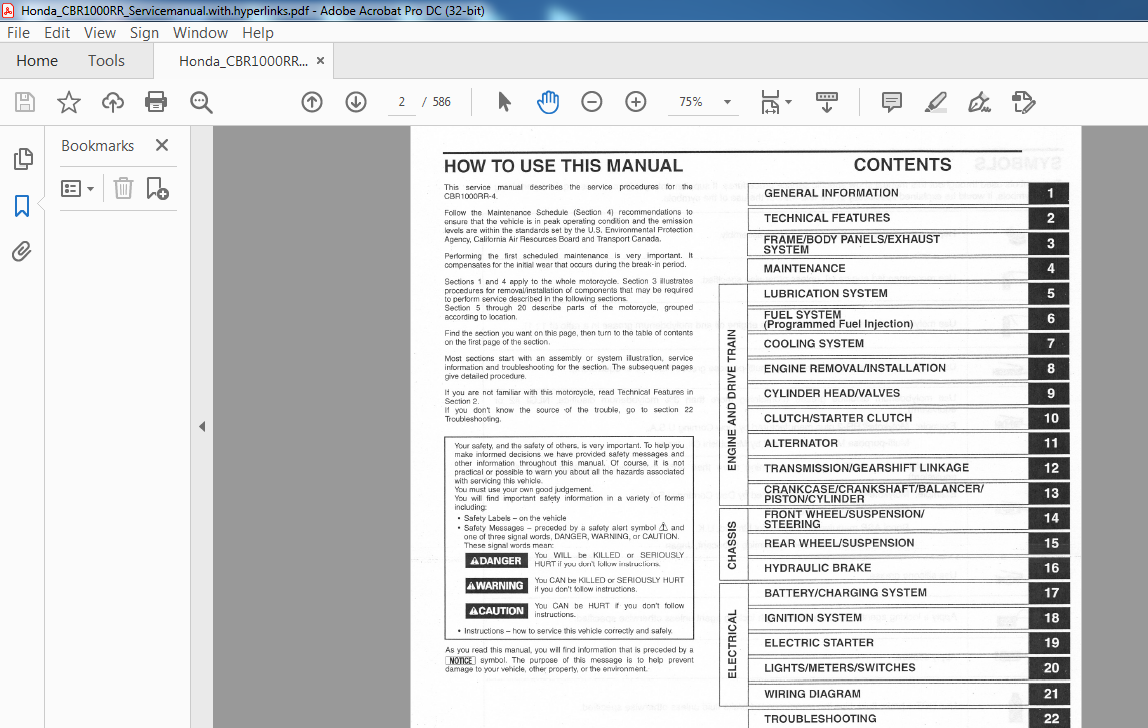Zoom in with plus button

click(636, 102)
